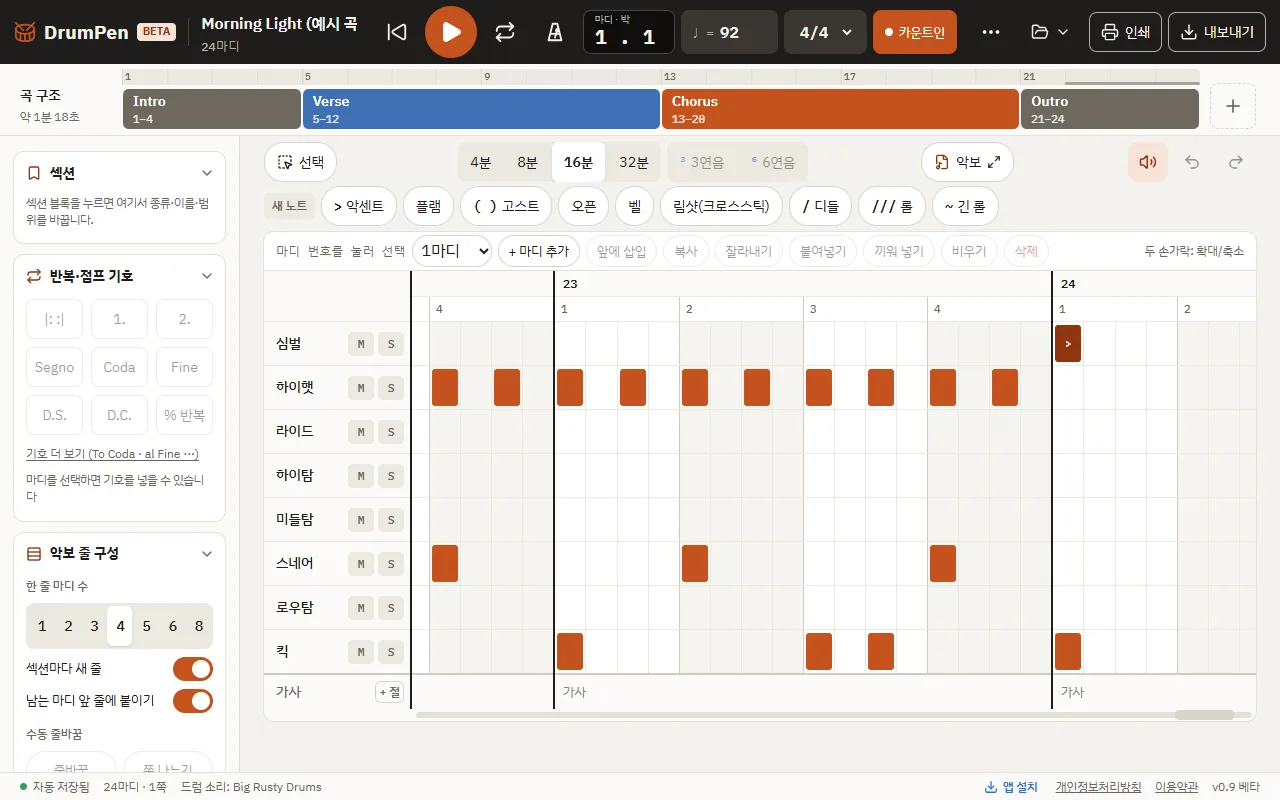This screenshot has width=1280, height=800.
Task: Toggle loop playback icon
Action: [x=505, y=32]
